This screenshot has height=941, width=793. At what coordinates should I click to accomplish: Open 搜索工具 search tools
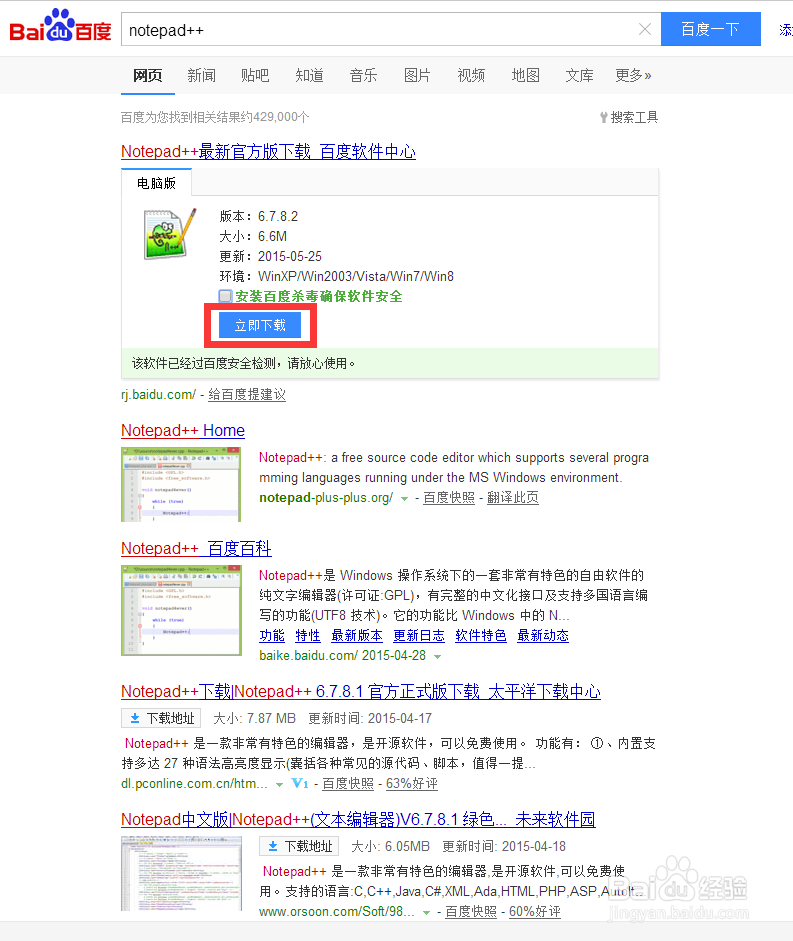(x=629, y=117)
